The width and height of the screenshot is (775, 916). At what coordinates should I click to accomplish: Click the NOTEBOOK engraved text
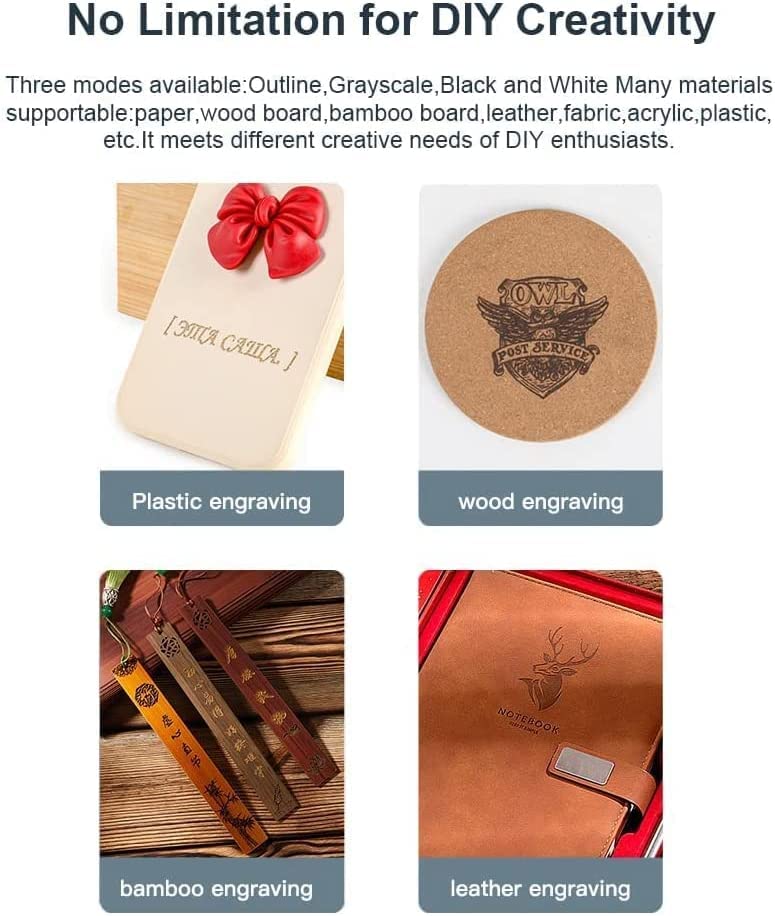coord(528,720)
